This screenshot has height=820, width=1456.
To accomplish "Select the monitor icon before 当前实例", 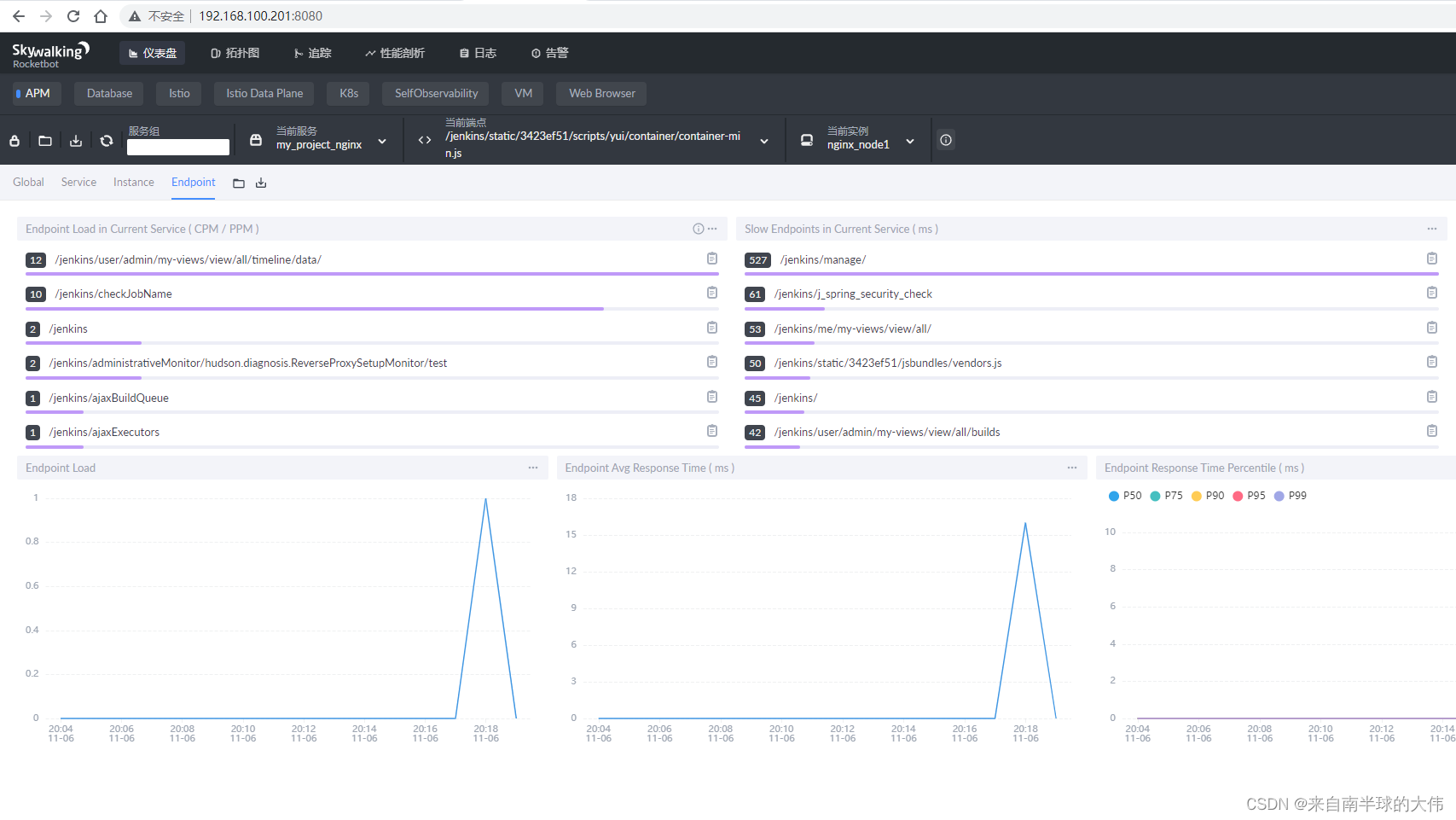I will coord(806,139).
